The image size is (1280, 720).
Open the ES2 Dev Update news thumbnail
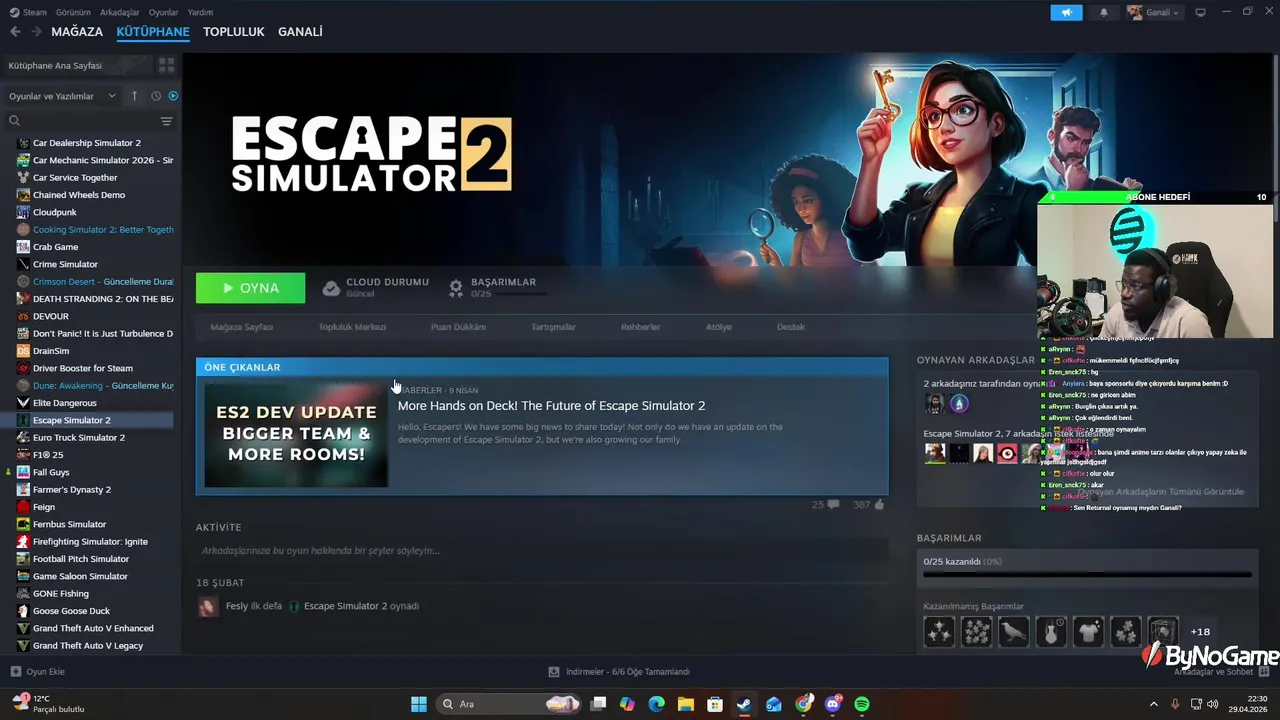pyautogui.click(x=296, y=435)
